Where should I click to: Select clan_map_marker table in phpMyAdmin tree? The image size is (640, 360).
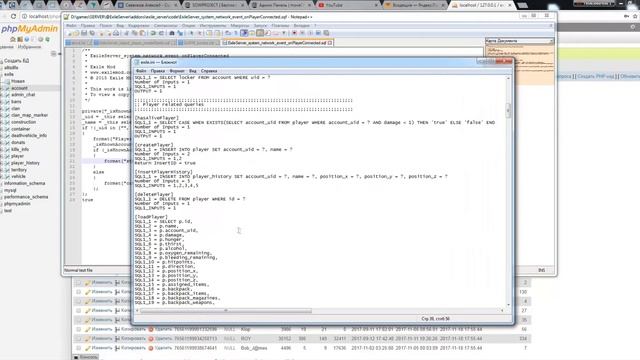tap(29, 115)
